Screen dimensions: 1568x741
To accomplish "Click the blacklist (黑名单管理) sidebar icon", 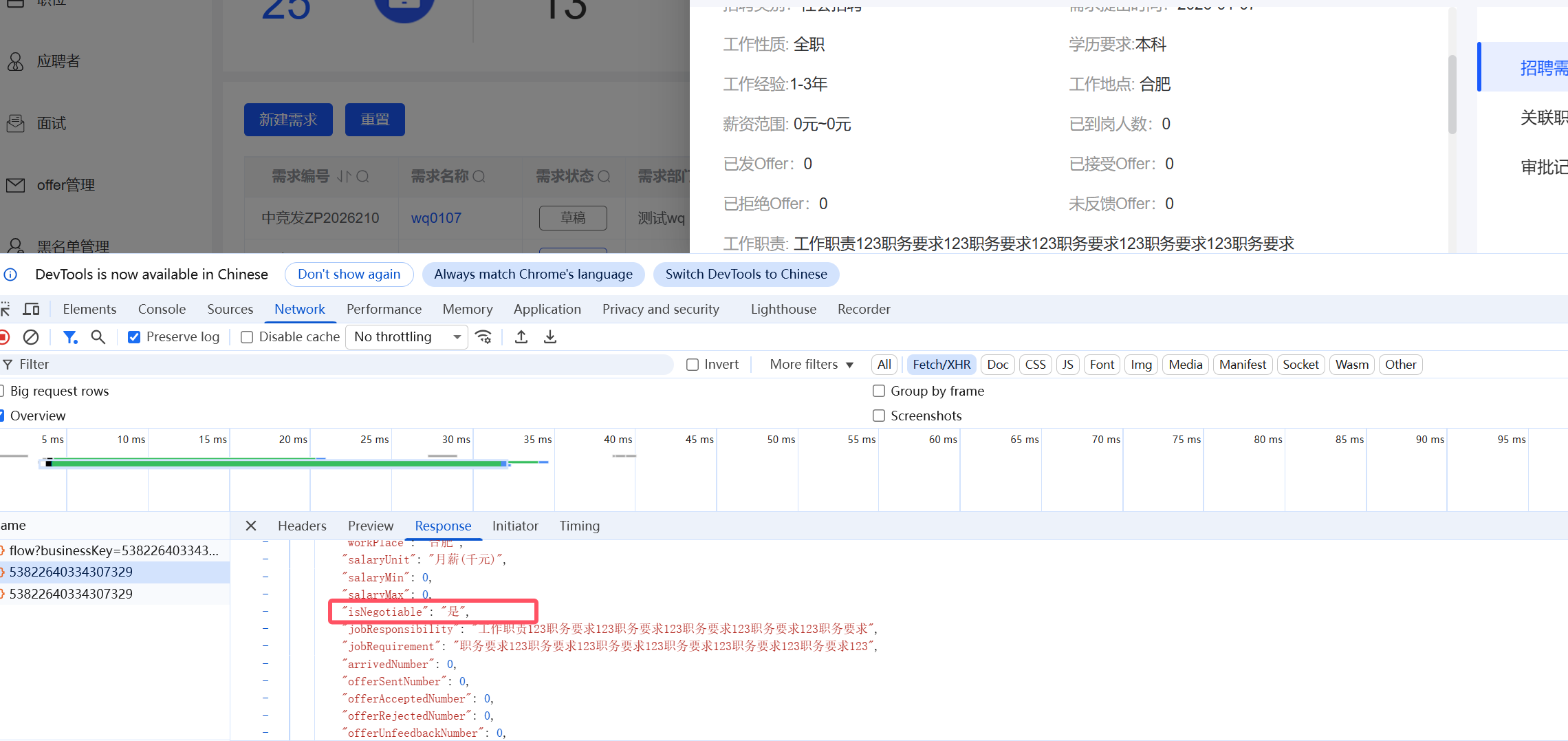I will click(15, 246).
